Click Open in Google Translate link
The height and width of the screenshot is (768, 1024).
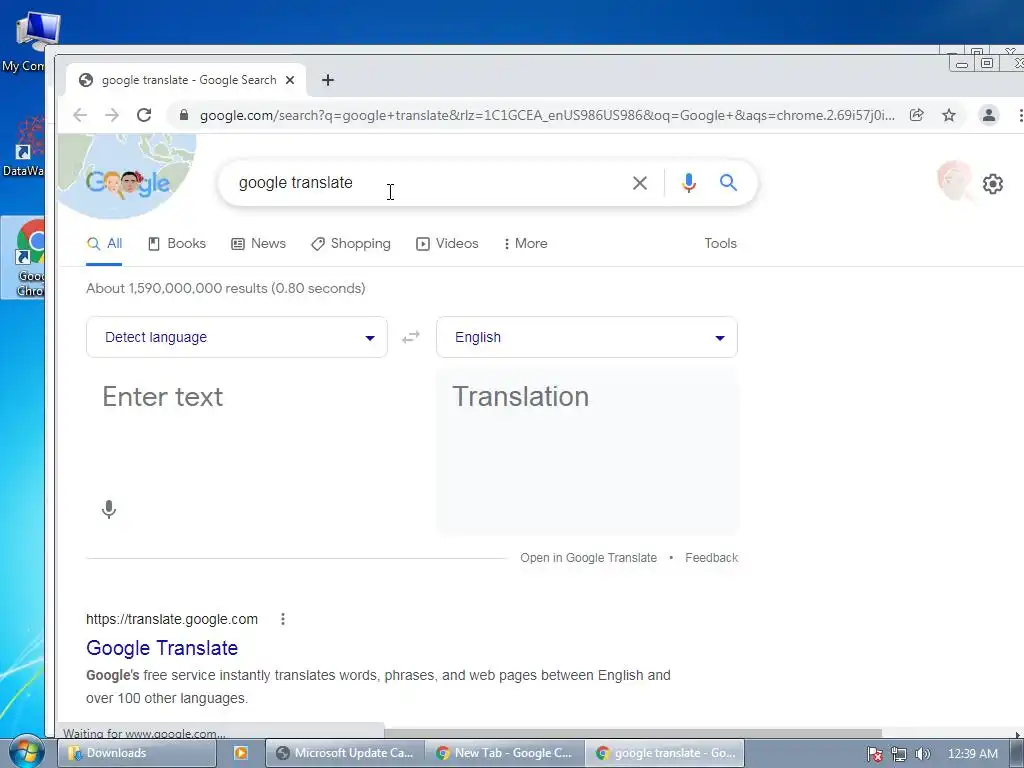tap(588, 558)
